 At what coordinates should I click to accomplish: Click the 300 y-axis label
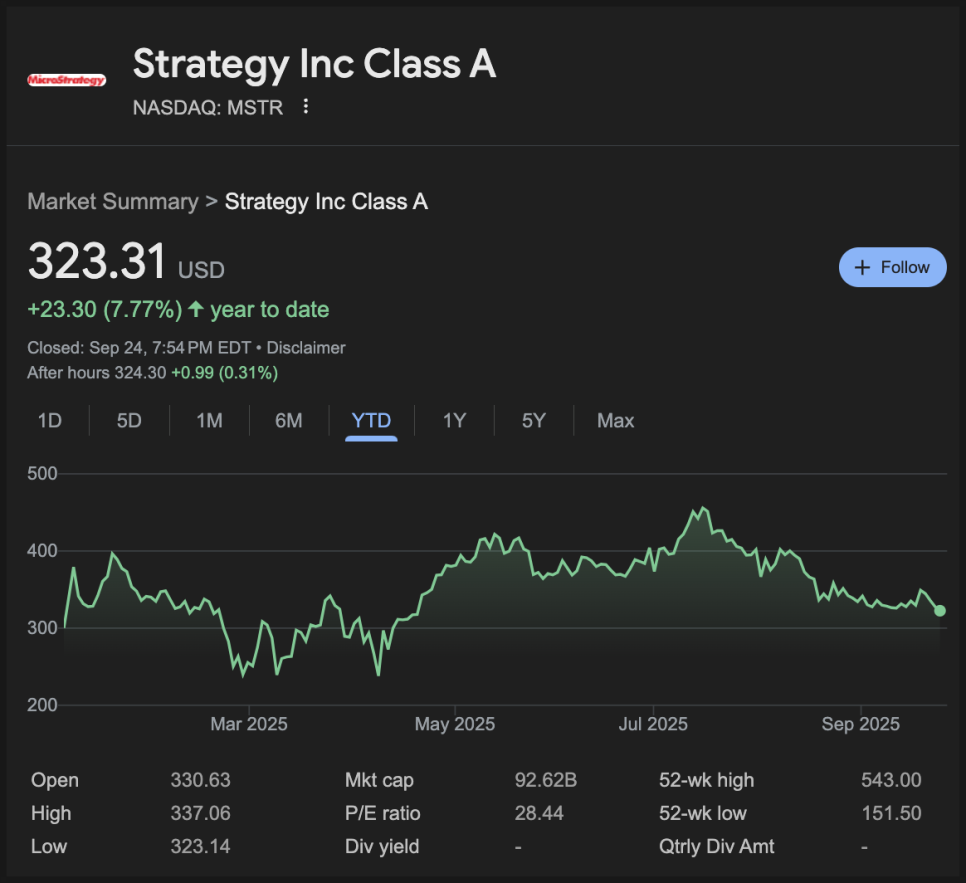tap(42, 628)
